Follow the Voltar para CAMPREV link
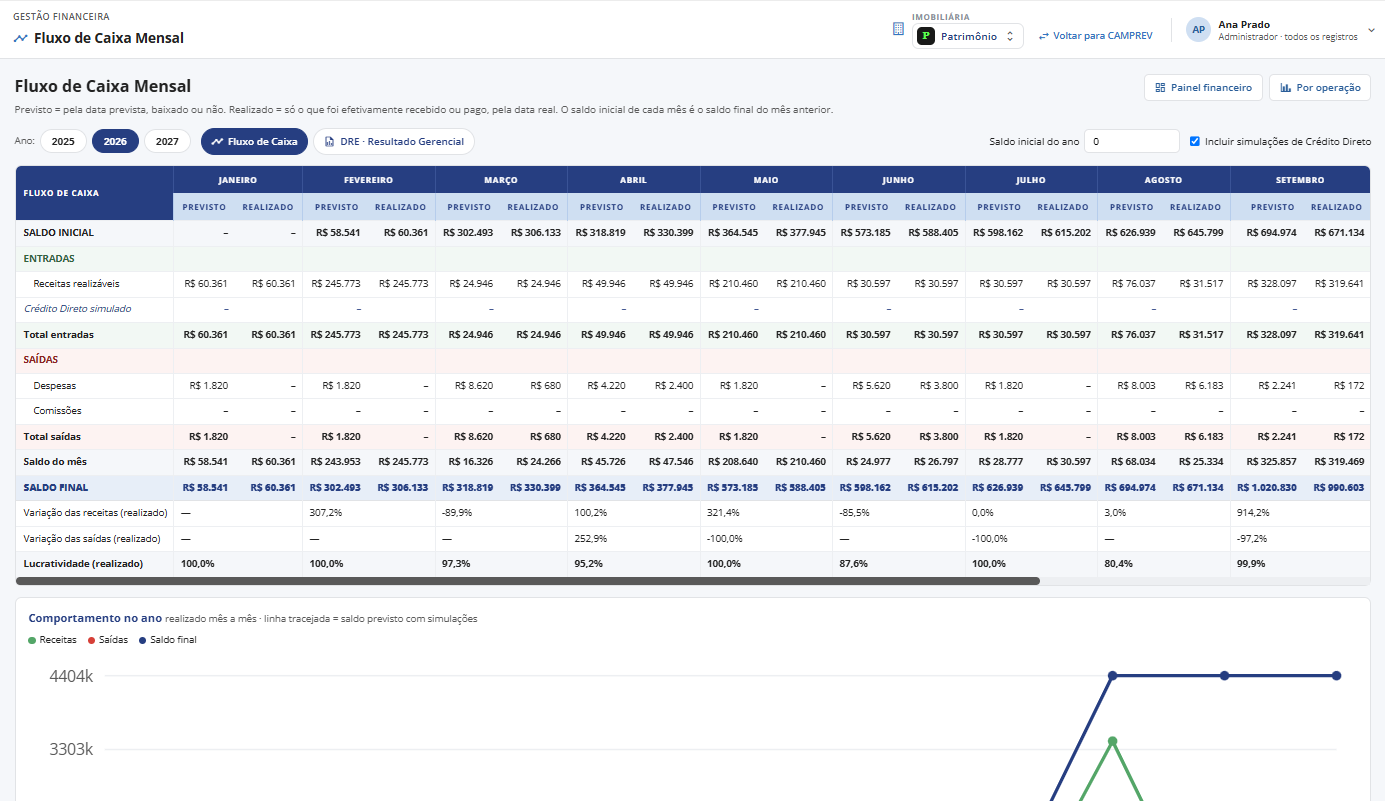 (x=1096, y=36)
